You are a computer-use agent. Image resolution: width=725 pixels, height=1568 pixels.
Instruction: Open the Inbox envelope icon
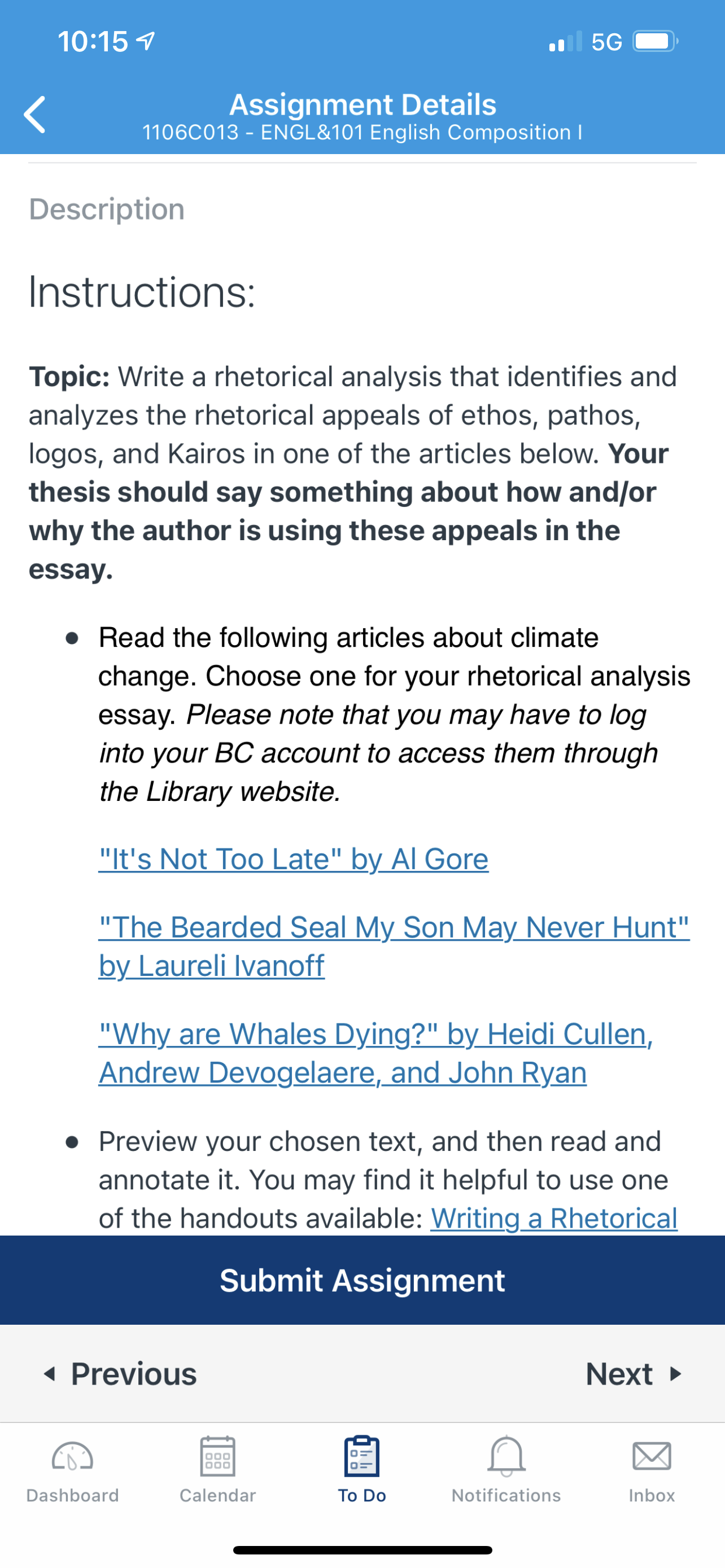(x=652, y=1456)
